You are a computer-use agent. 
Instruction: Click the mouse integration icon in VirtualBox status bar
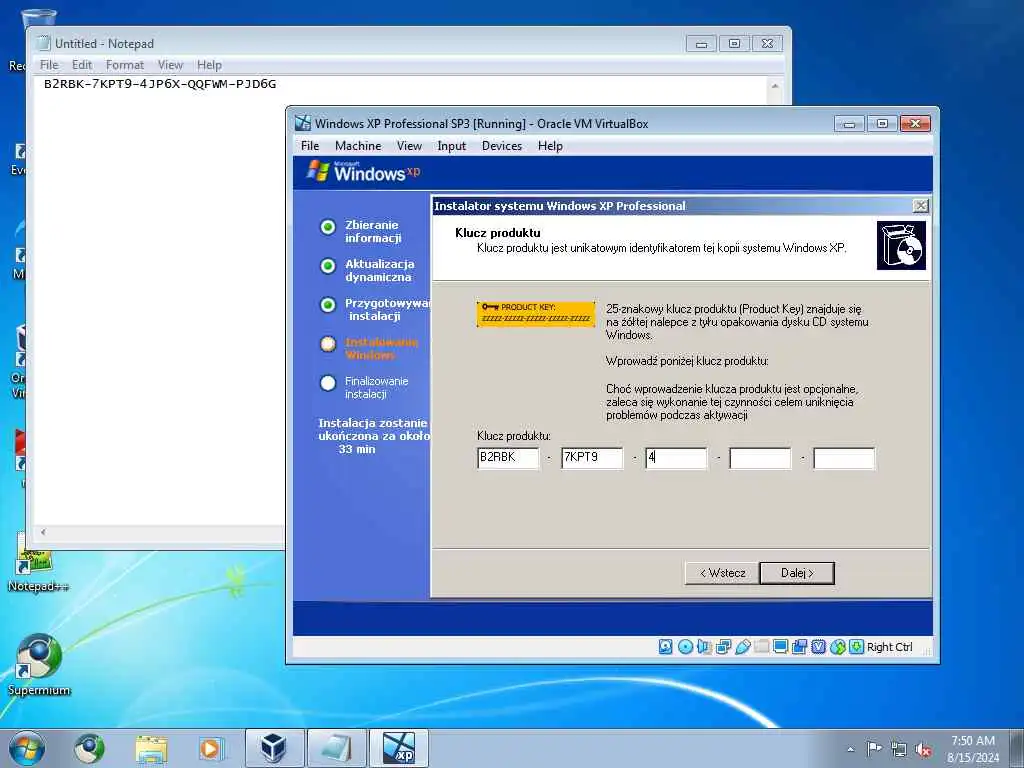(x=837, y=647)
